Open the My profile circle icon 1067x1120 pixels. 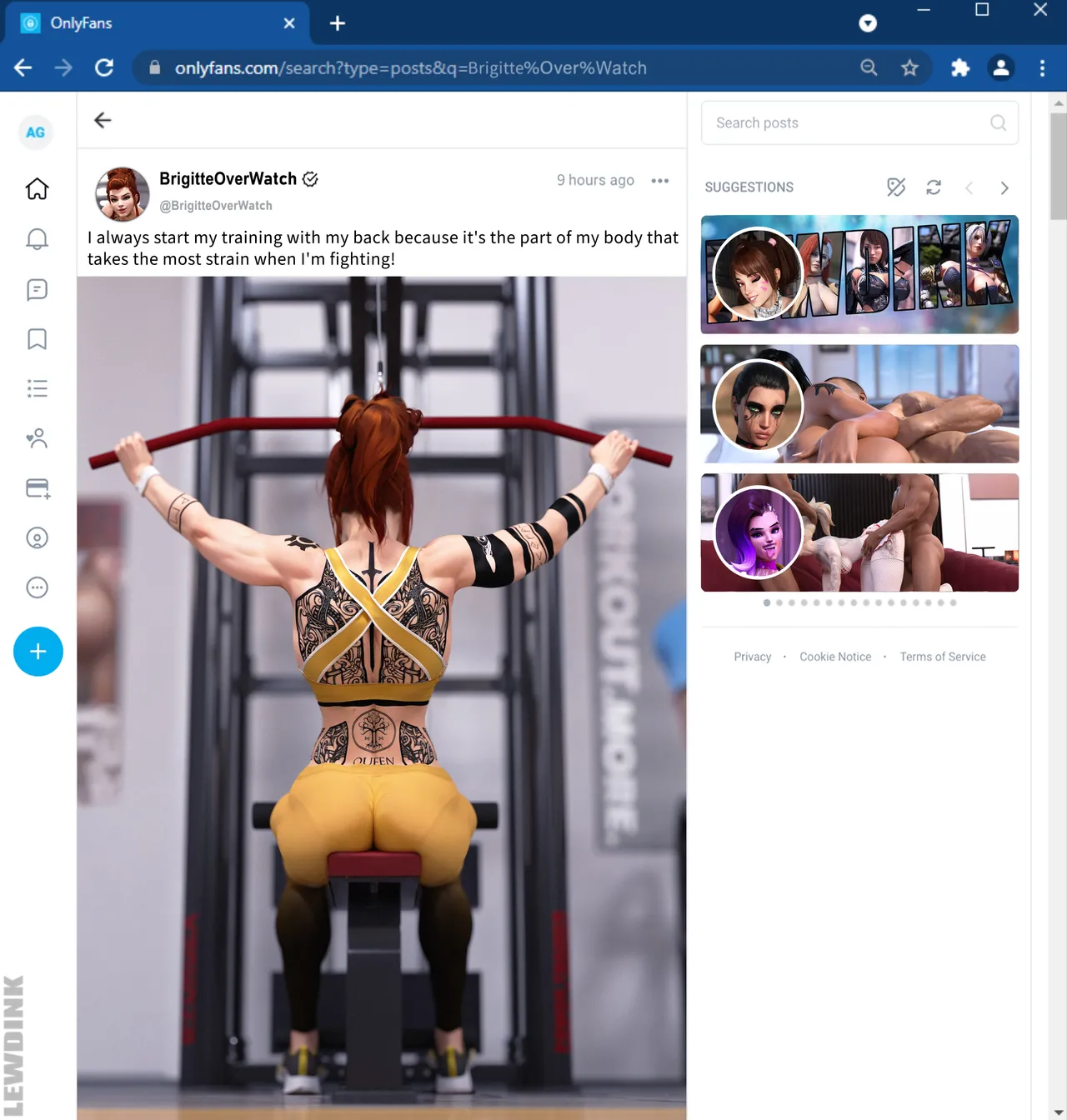37,538
